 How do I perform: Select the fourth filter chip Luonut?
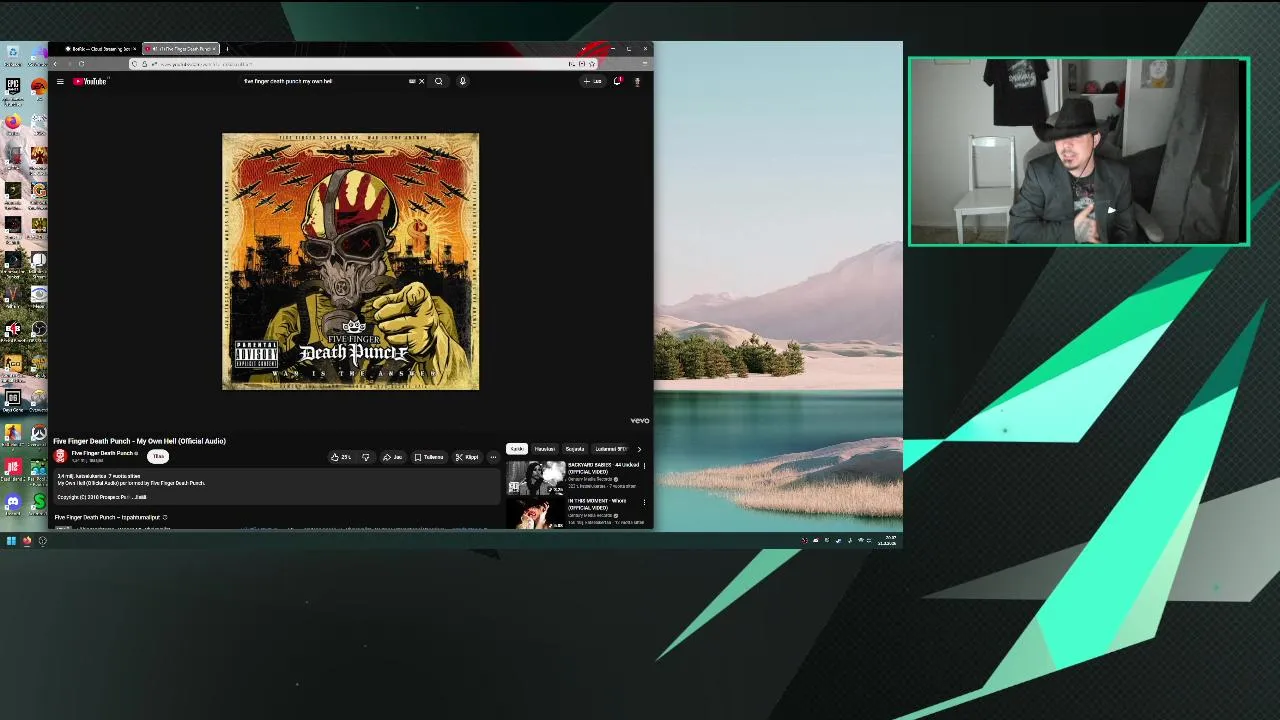coord(611,449)
